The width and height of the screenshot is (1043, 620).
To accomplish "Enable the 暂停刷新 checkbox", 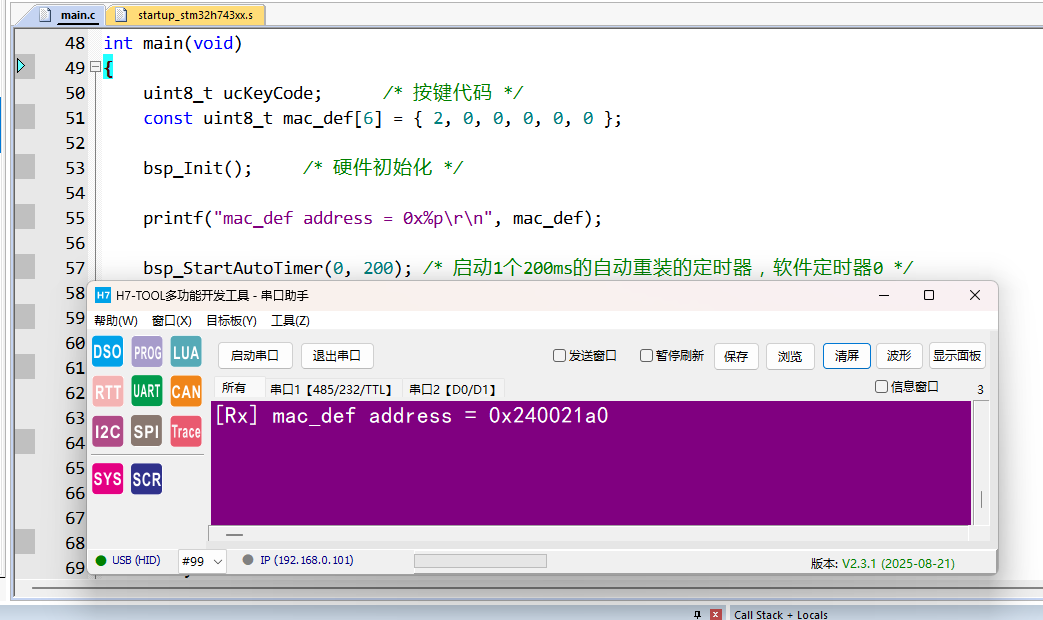I will click(647, 356).
